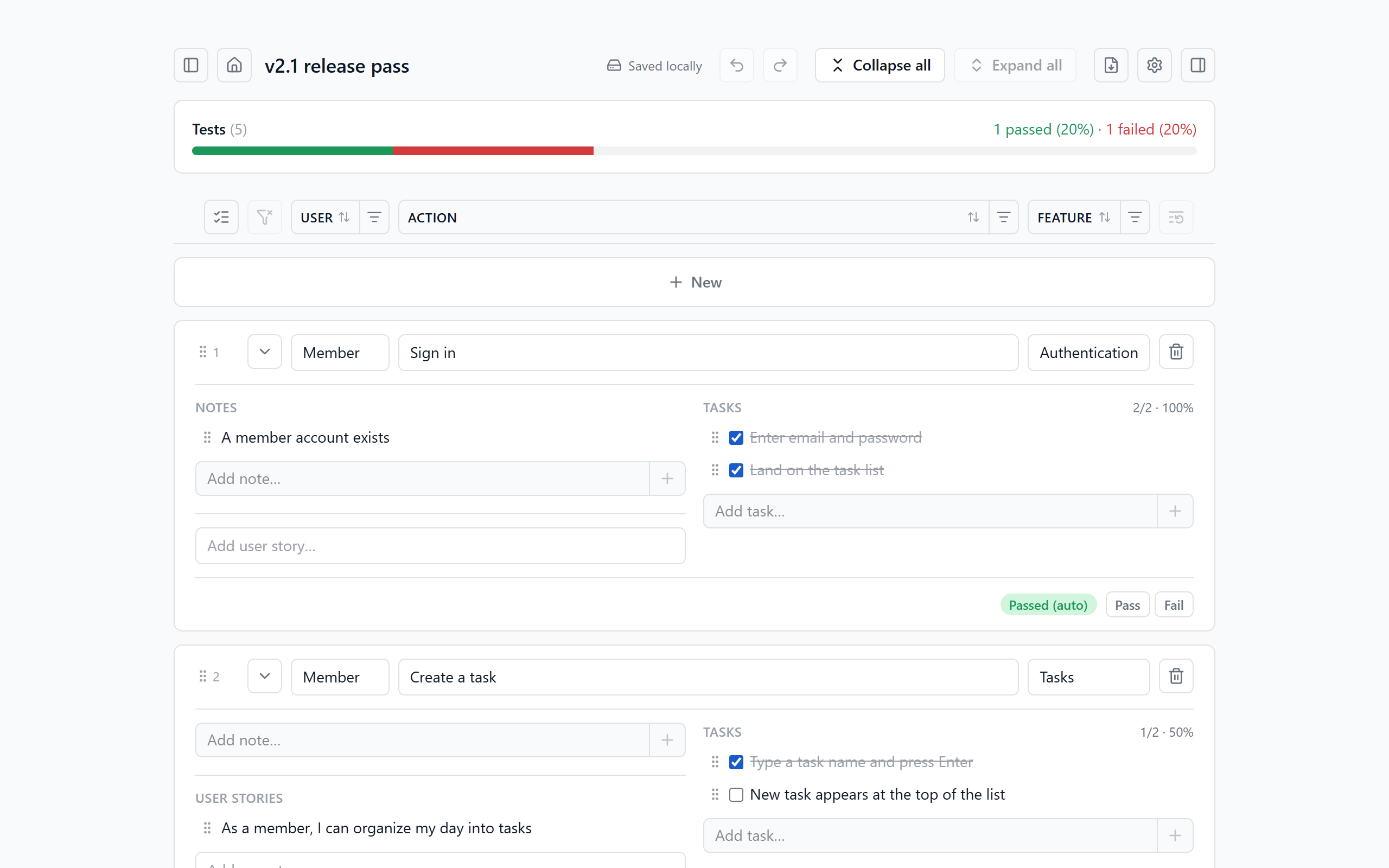Edit Member user field in test 2
Image resolution: width=1389 pixels, height=868 pixels.
coord(340,677)
